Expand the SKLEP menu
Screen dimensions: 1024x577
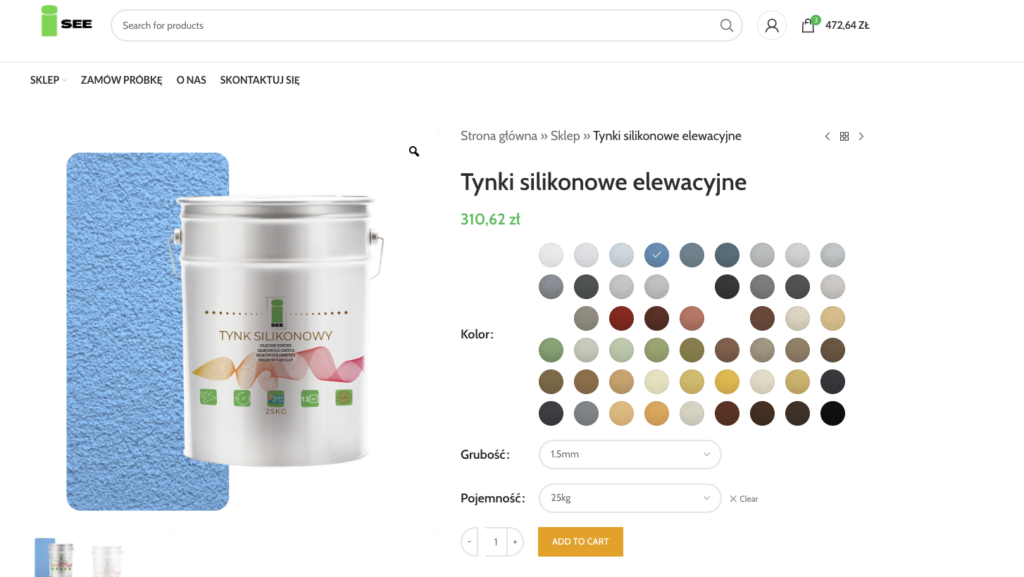pos(48,80)
